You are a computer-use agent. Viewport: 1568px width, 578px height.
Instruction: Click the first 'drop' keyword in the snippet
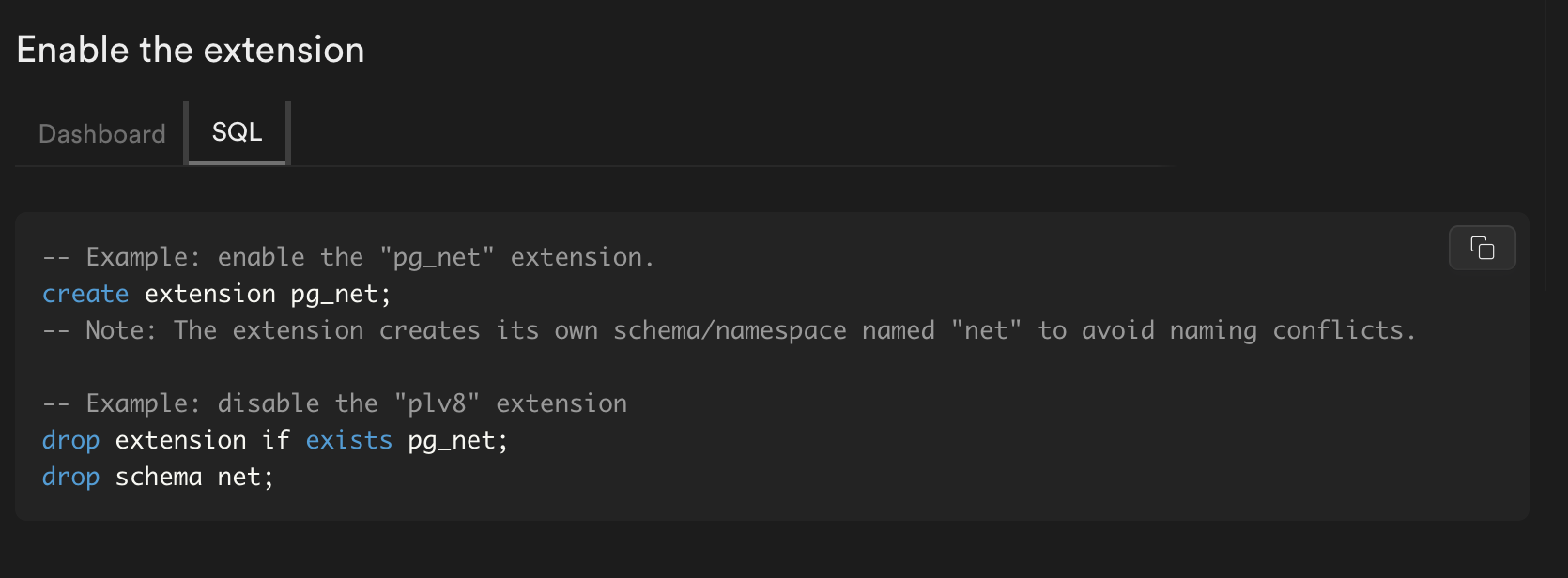click(70, 439)
